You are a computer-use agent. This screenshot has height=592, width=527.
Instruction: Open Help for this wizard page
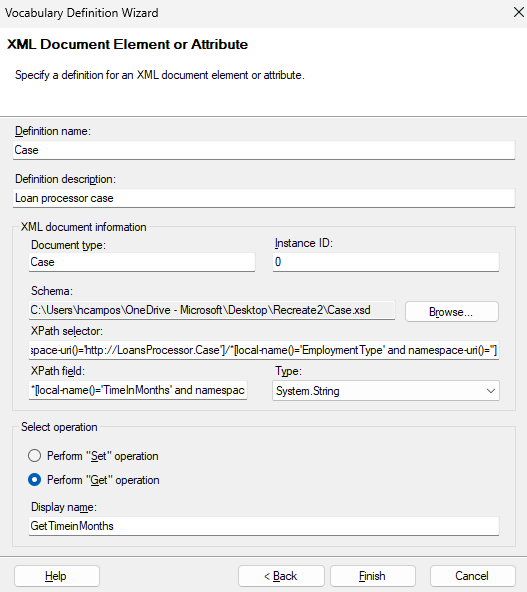coord(57,576)
